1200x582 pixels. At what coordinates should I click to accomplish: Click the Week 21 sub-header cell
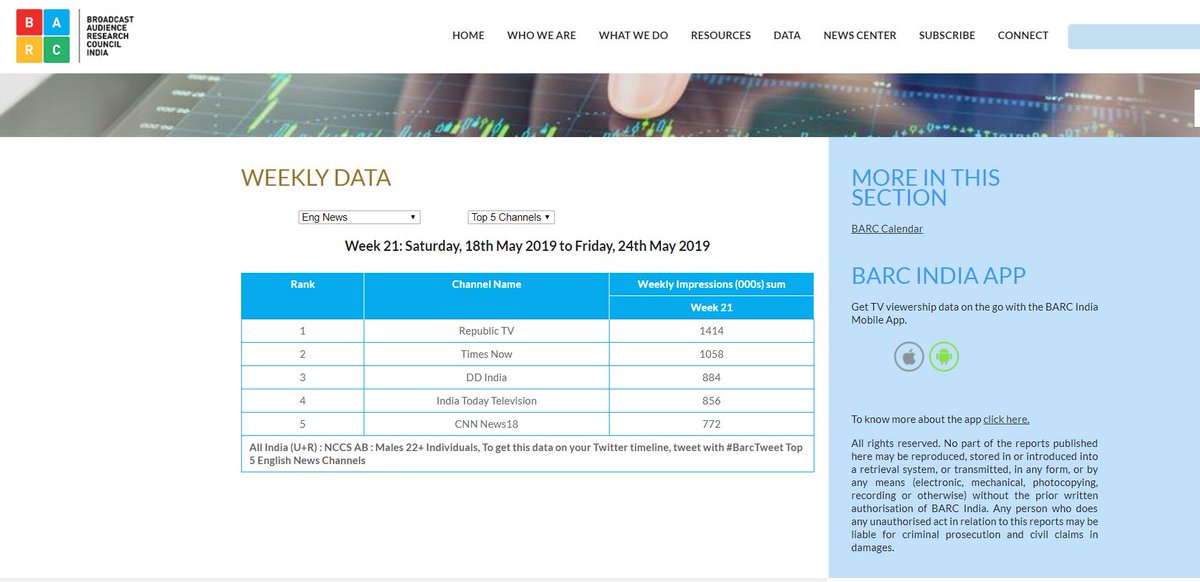click(x=712, y=307)
